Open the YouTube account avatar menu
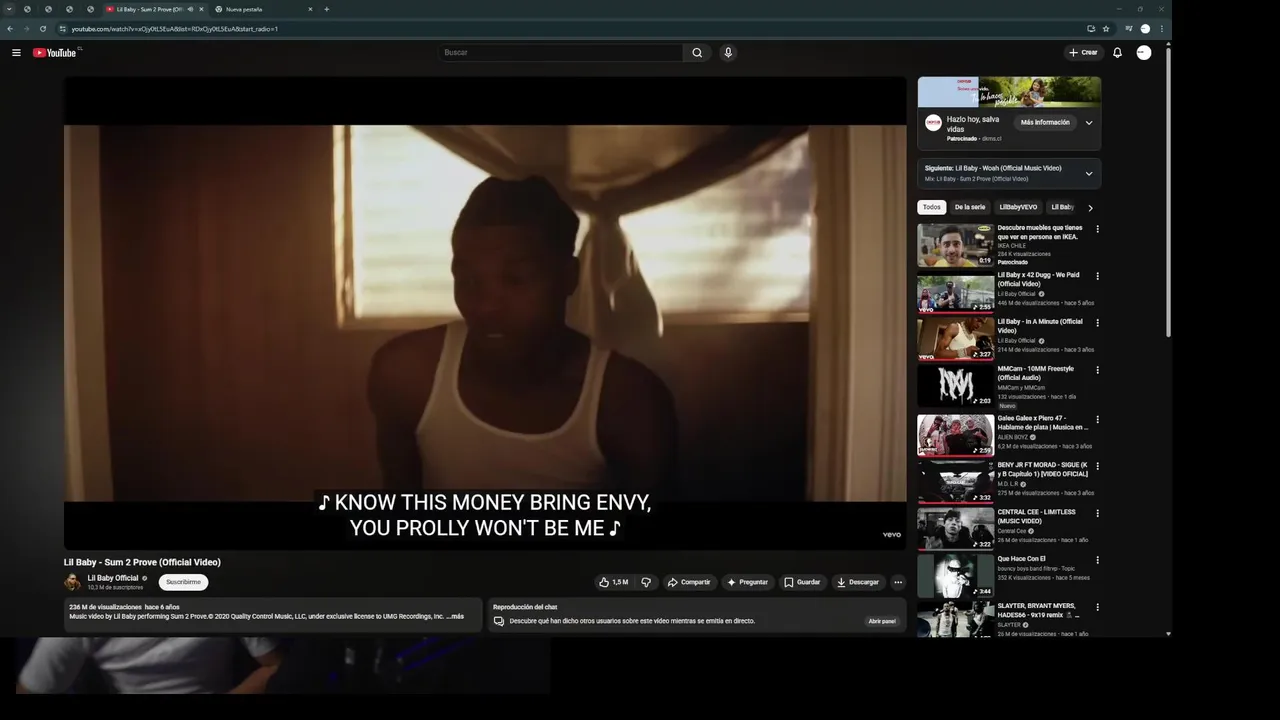Screen dimensions: 1280x720 click(1144, 53)
